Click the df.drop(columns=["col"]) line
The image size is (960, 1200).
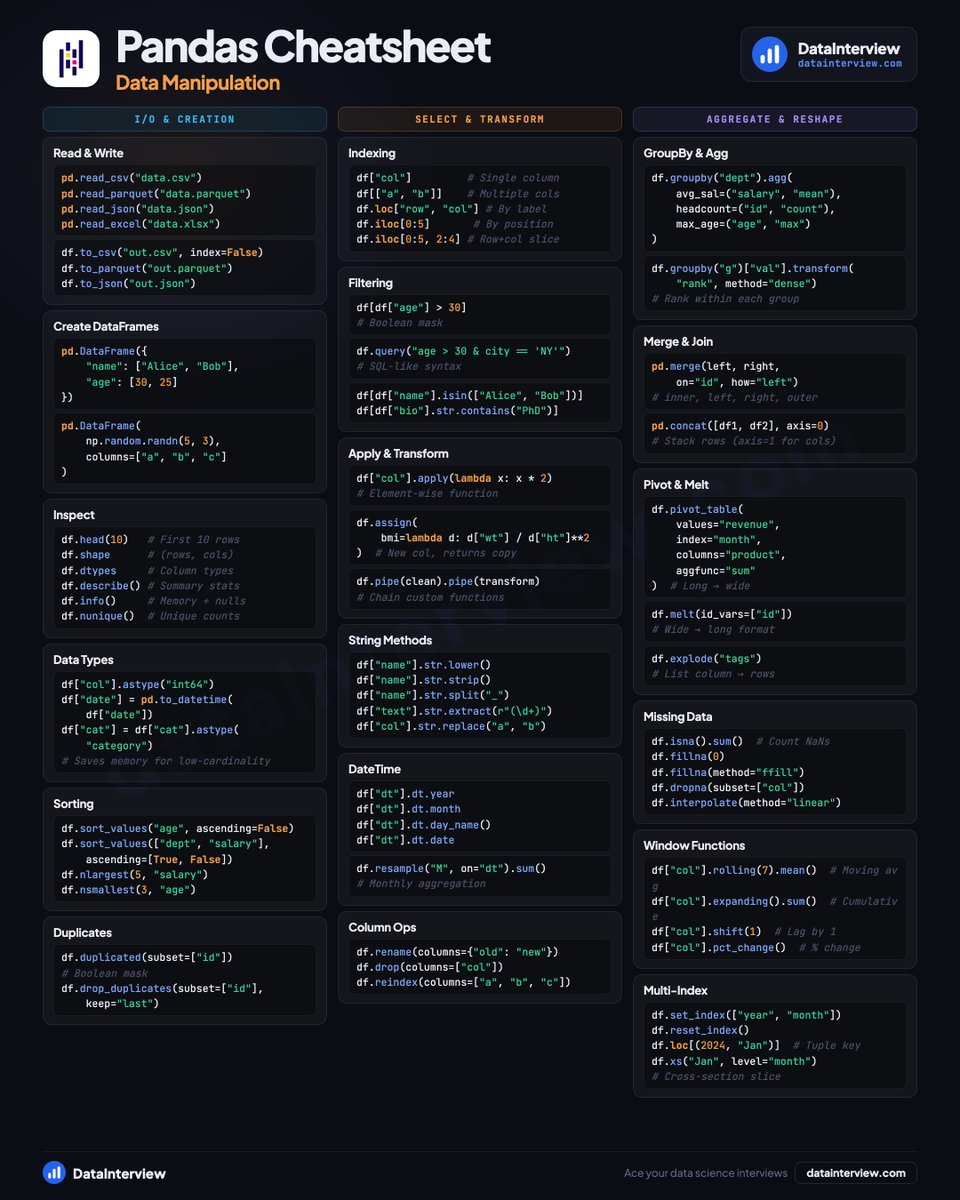point(429,967)
